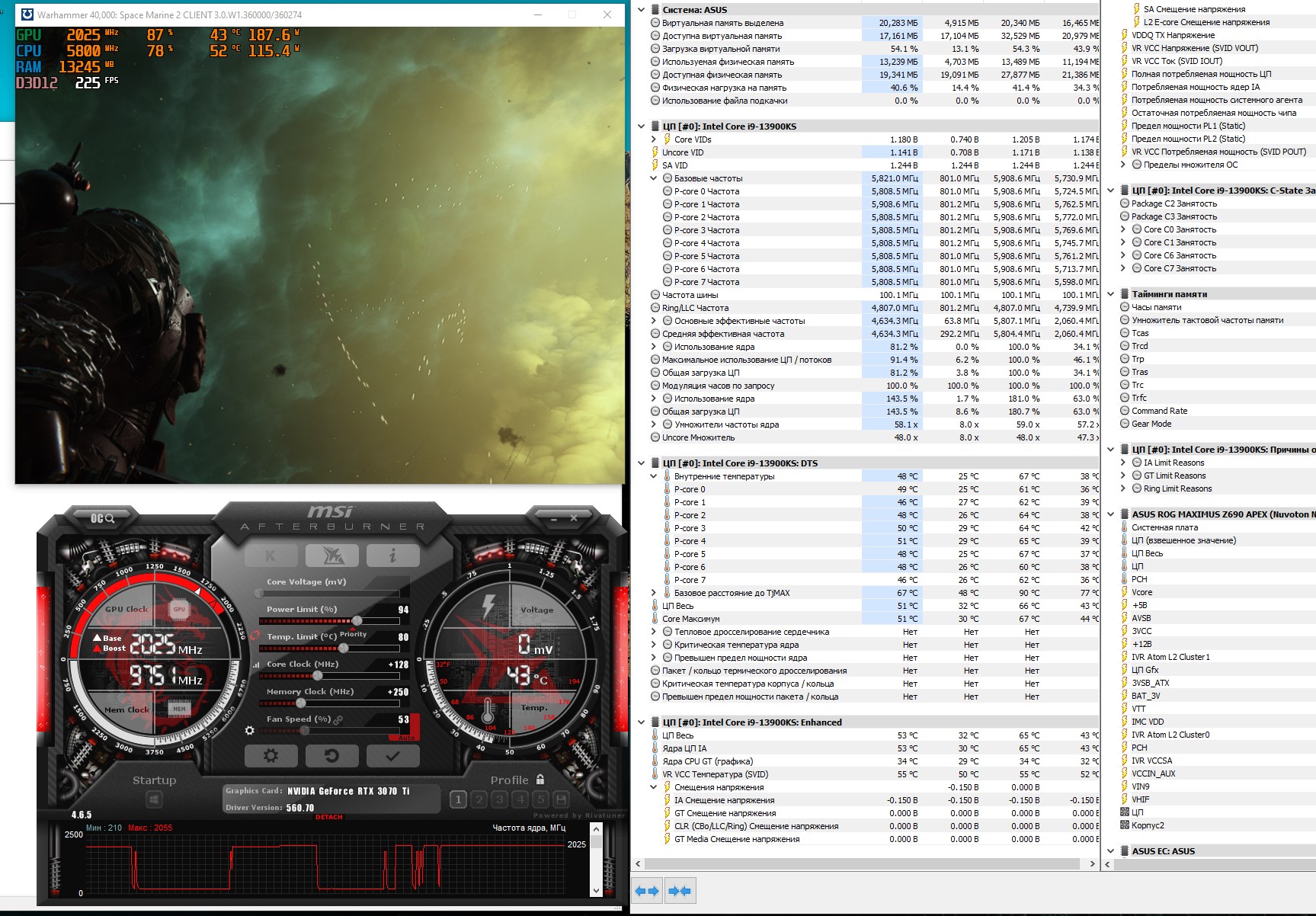Toggle the Power and Temp limit link
The width and height of the screenshot is (1316, 916).
(255, 635)
